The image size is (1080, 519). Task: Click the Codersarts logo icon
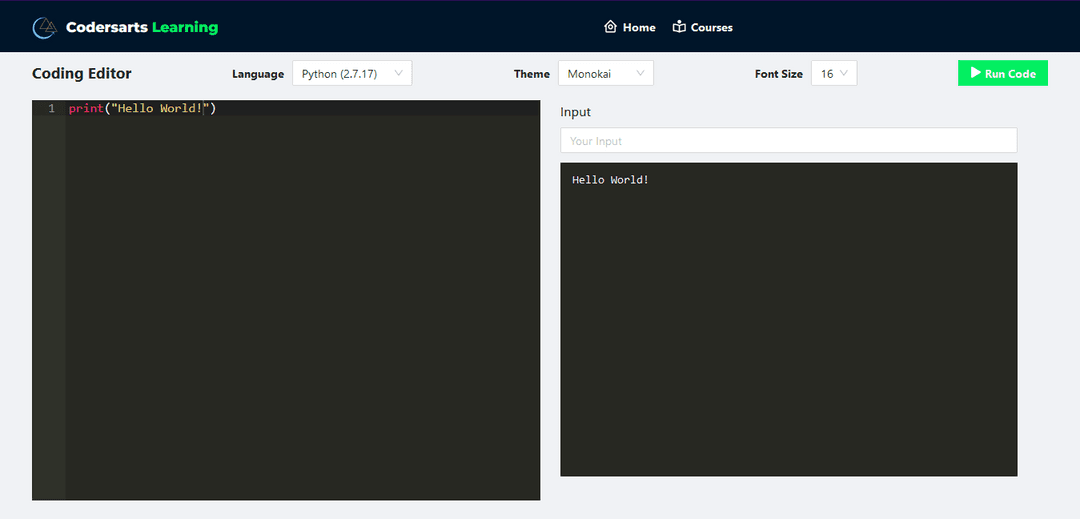(44, 28)
